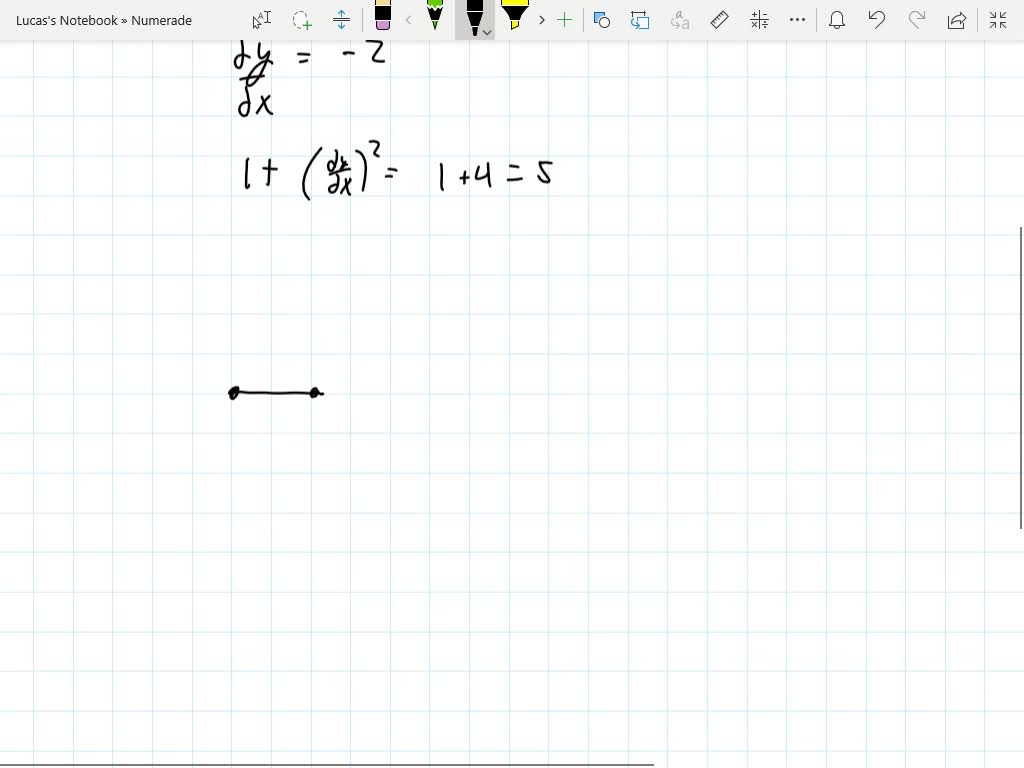
Task: Open the black pen thickness dropdown
Action: (x=487, y=32)
